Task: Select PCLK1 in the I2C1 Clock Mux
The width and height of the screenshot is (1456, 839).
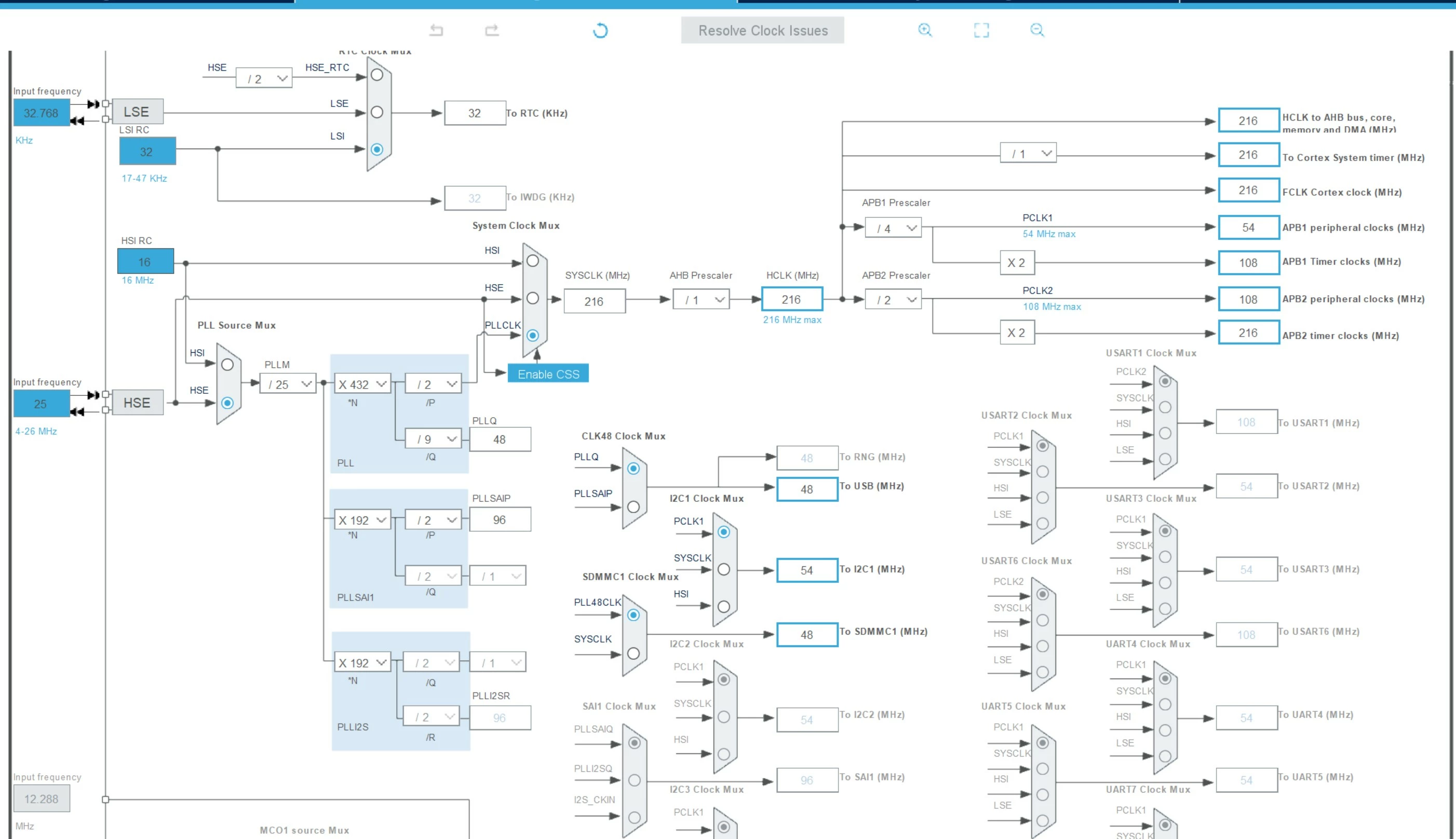Action: tap(724, 532)
